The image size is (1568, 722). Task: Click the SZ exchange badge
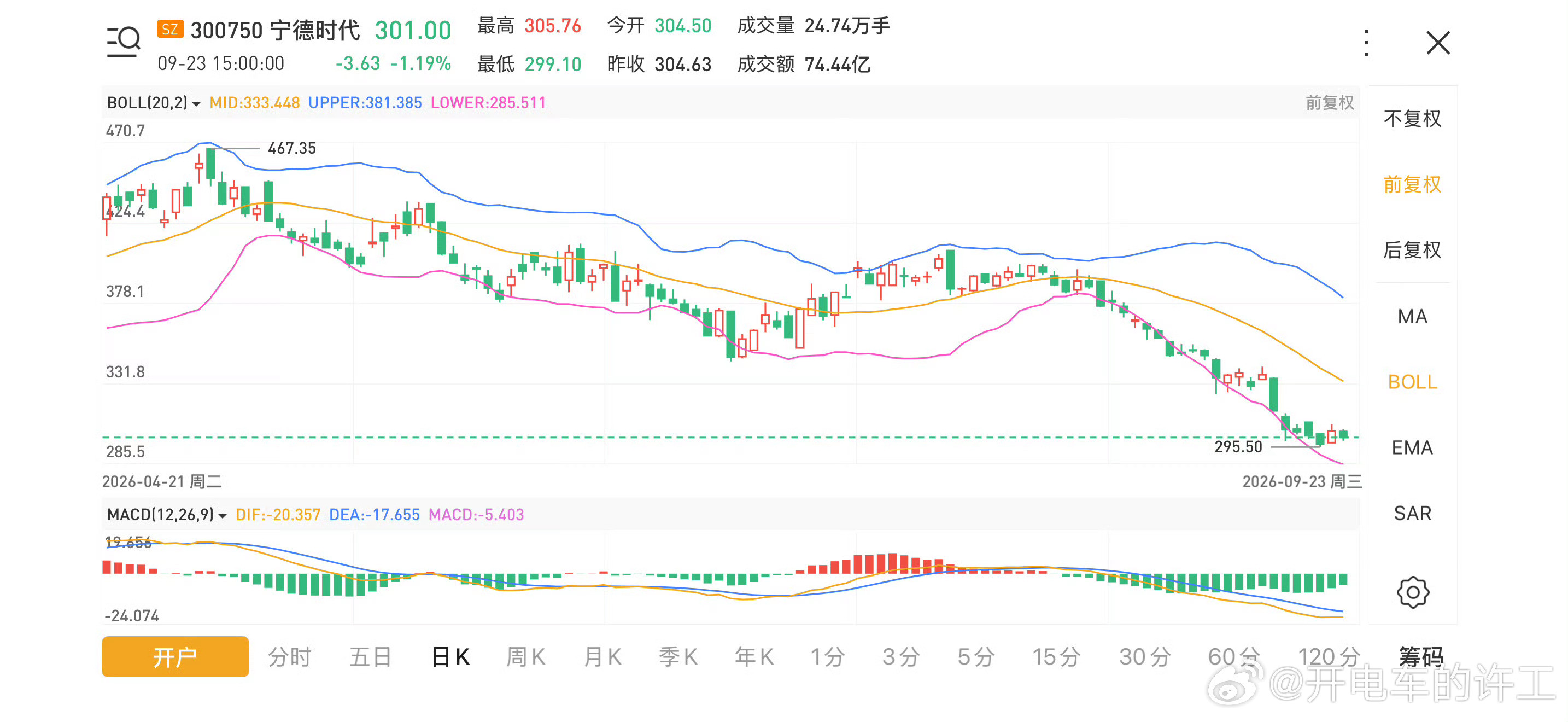(170, 29)
